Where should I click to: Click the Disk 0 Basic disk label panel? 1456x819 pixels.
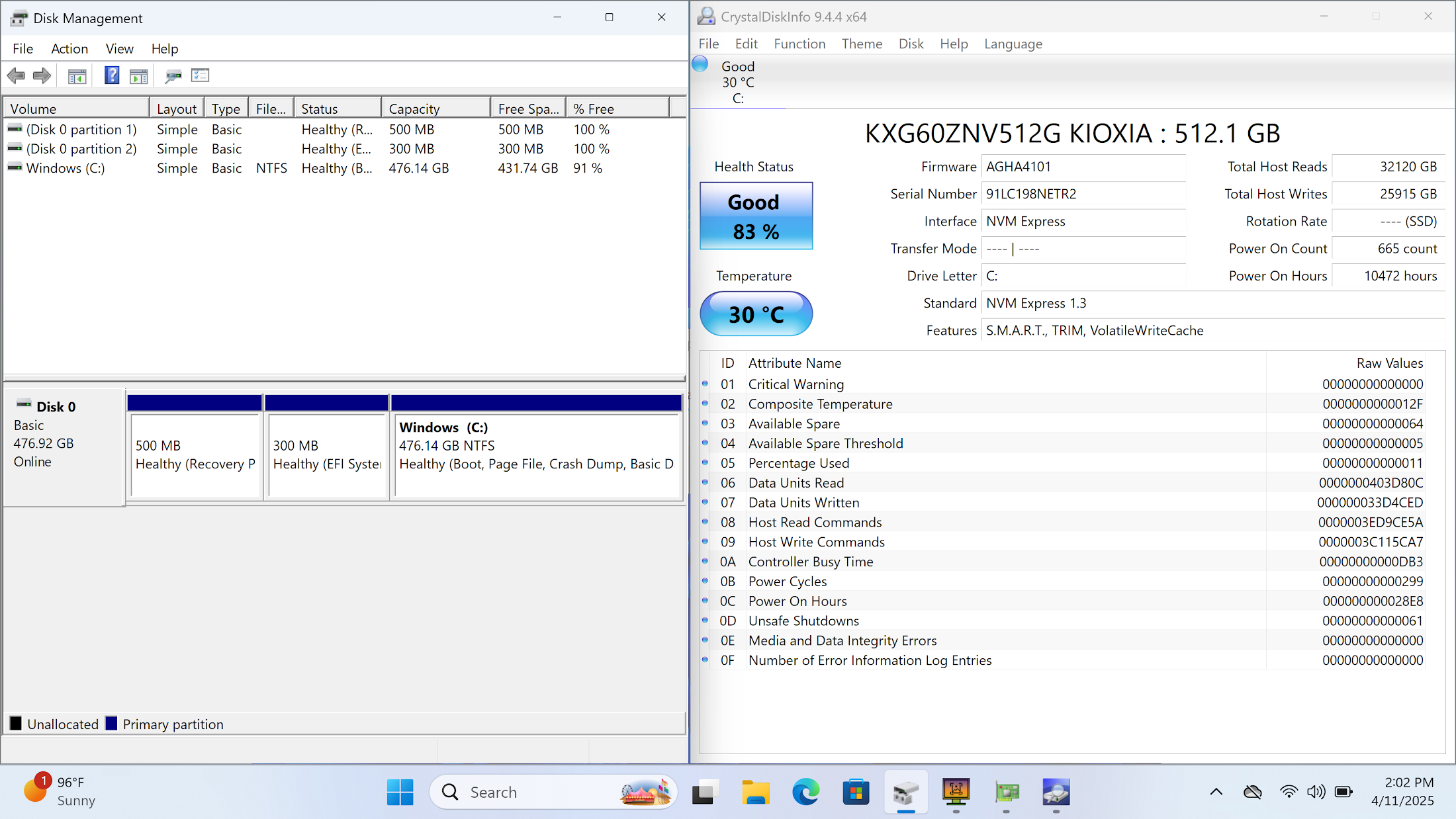[x=64, y=448]
